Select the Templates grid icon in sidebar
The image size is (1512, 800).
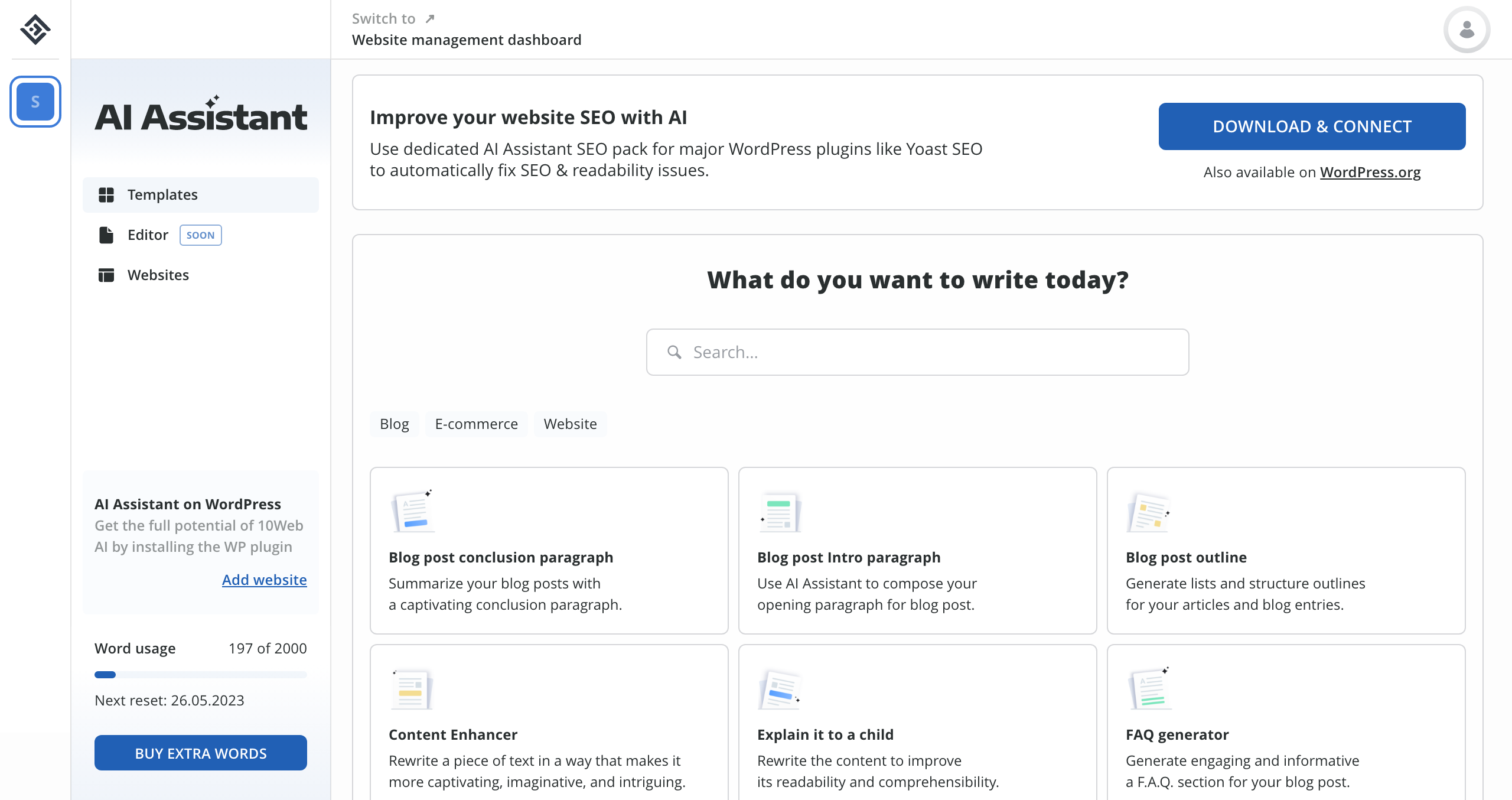(107, 195)
